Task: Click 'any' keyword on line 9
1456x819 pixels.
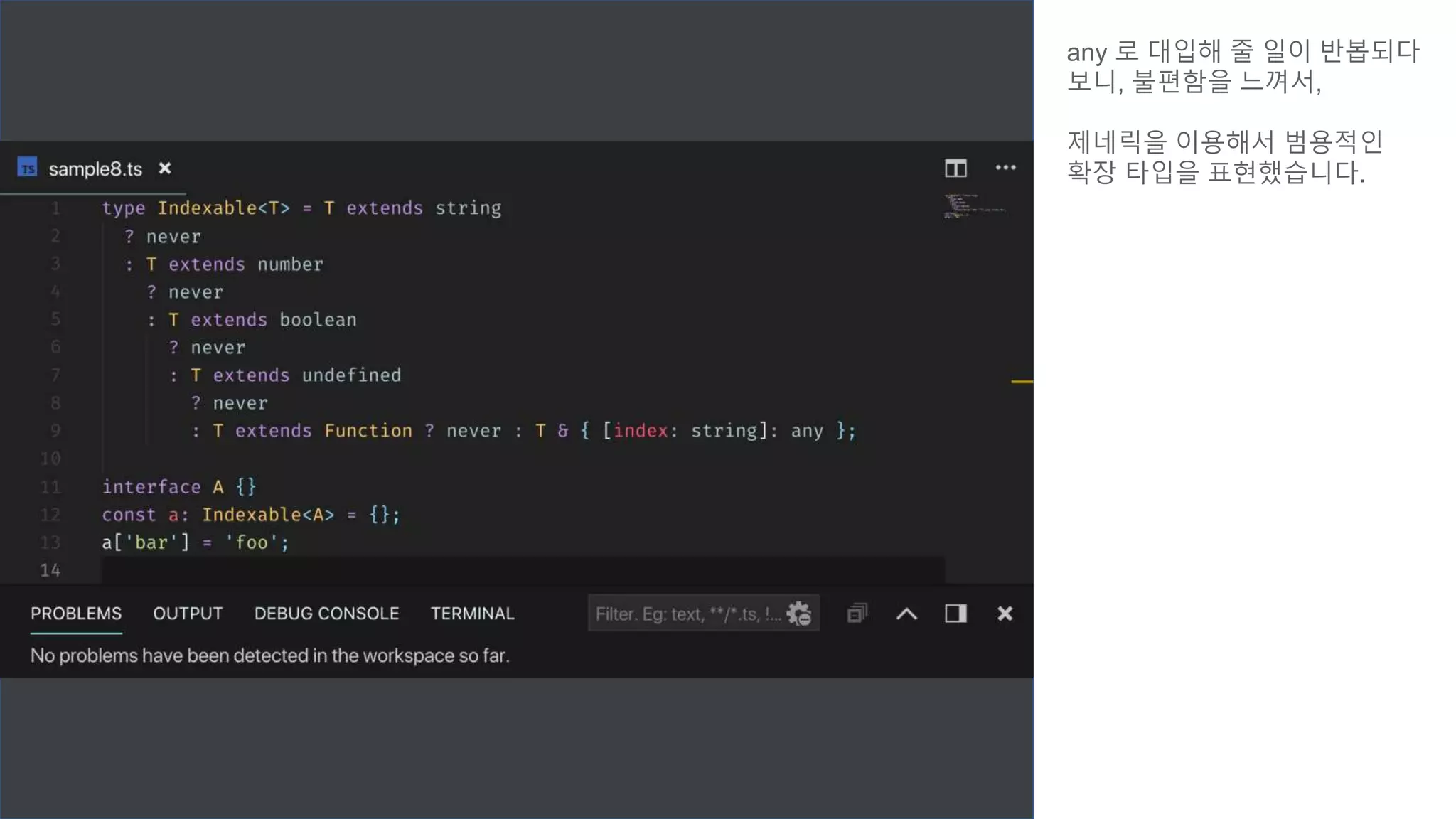Action: coord(807,431)
